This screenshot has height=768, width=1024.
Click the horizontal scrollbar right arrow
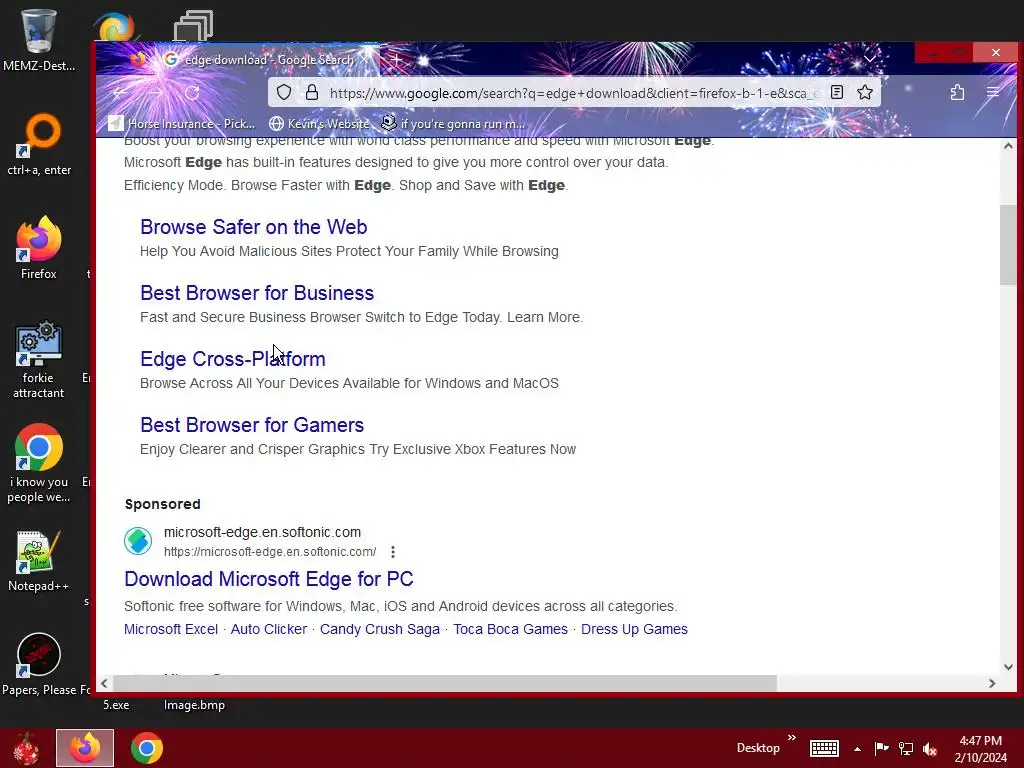click(x=992, y=683)
